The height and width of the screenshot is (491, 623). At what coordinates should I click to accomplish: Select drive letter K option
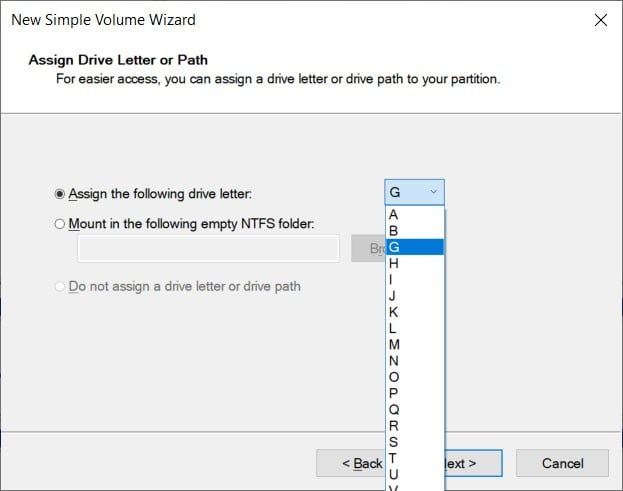[x=394, y=312]
